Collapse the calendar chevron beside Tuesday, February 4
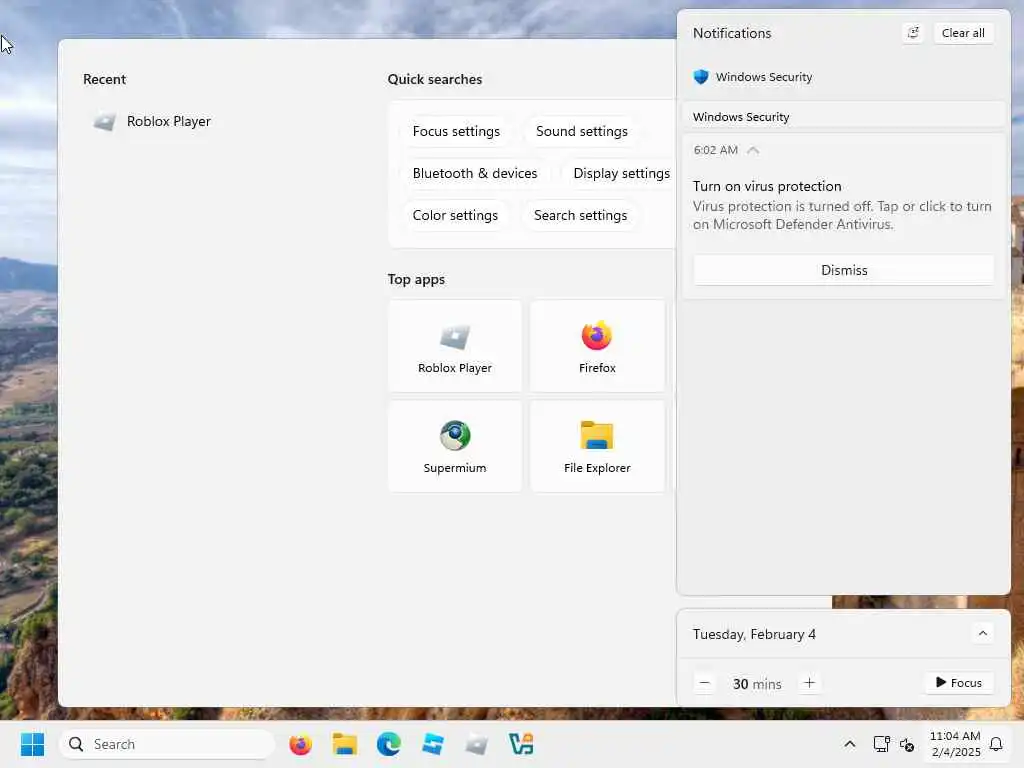Image resolution: width=1024 pixels, height=768 pixels. point(983,633)
